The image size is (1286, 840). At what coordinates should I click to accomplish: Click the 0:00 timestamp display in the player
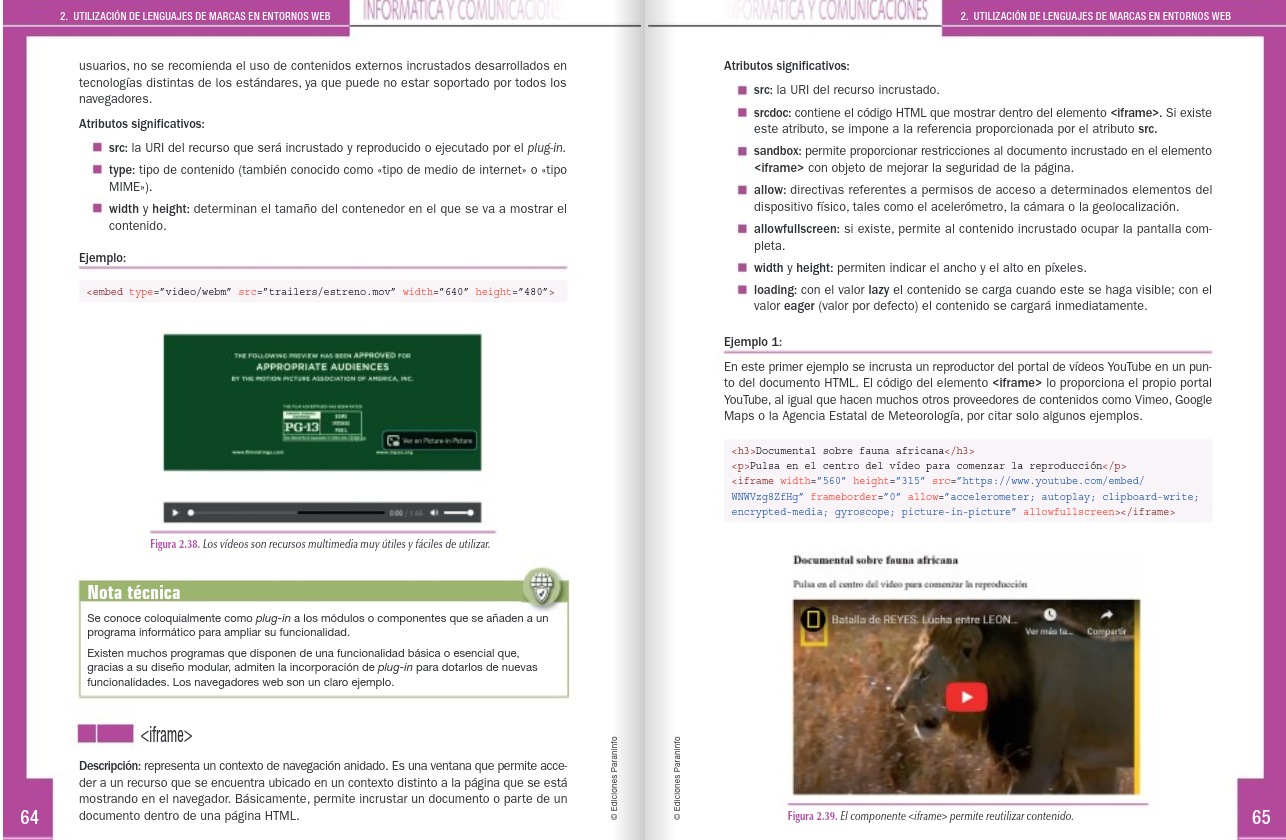coord(396,512)
